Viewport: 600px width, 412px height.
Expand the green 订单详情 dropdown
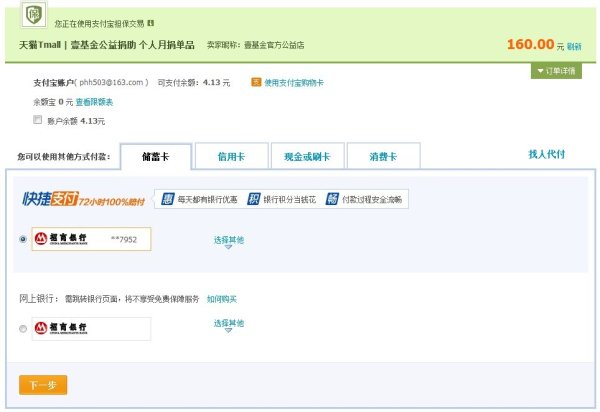[x=556, y=71]
